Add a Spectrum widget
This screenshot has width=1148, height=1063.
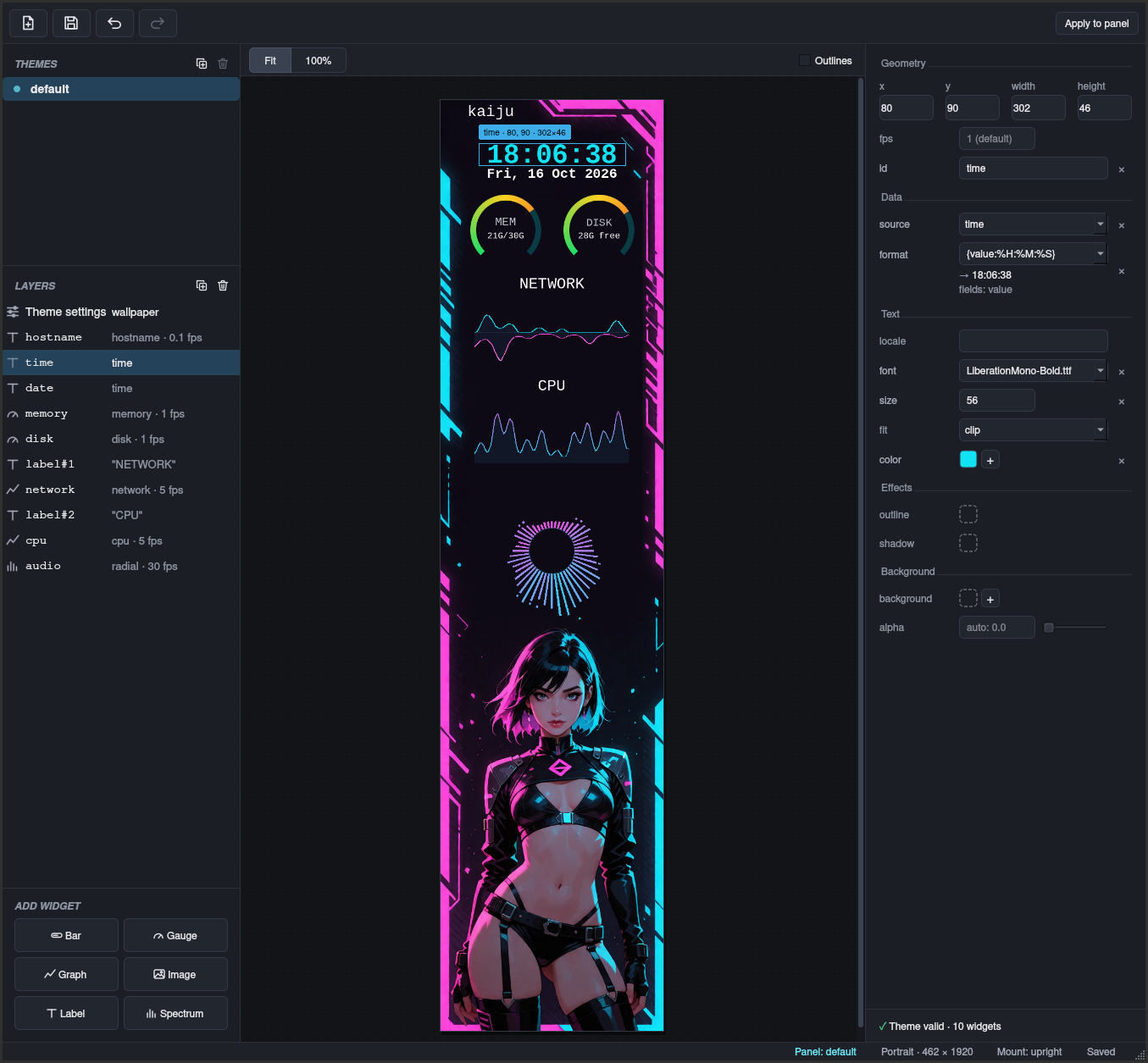point(175,1013)
